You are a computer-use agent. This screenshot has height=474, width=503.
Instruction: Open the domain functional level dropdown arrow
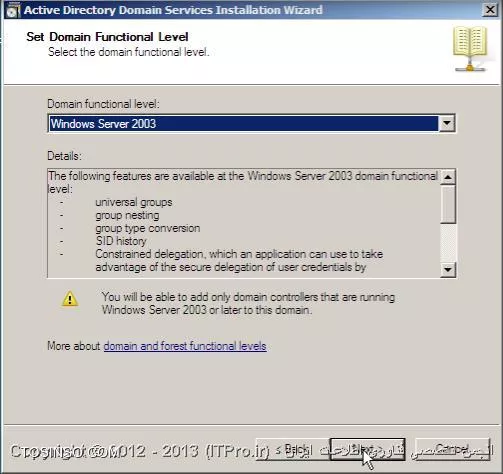pos(447,124)
